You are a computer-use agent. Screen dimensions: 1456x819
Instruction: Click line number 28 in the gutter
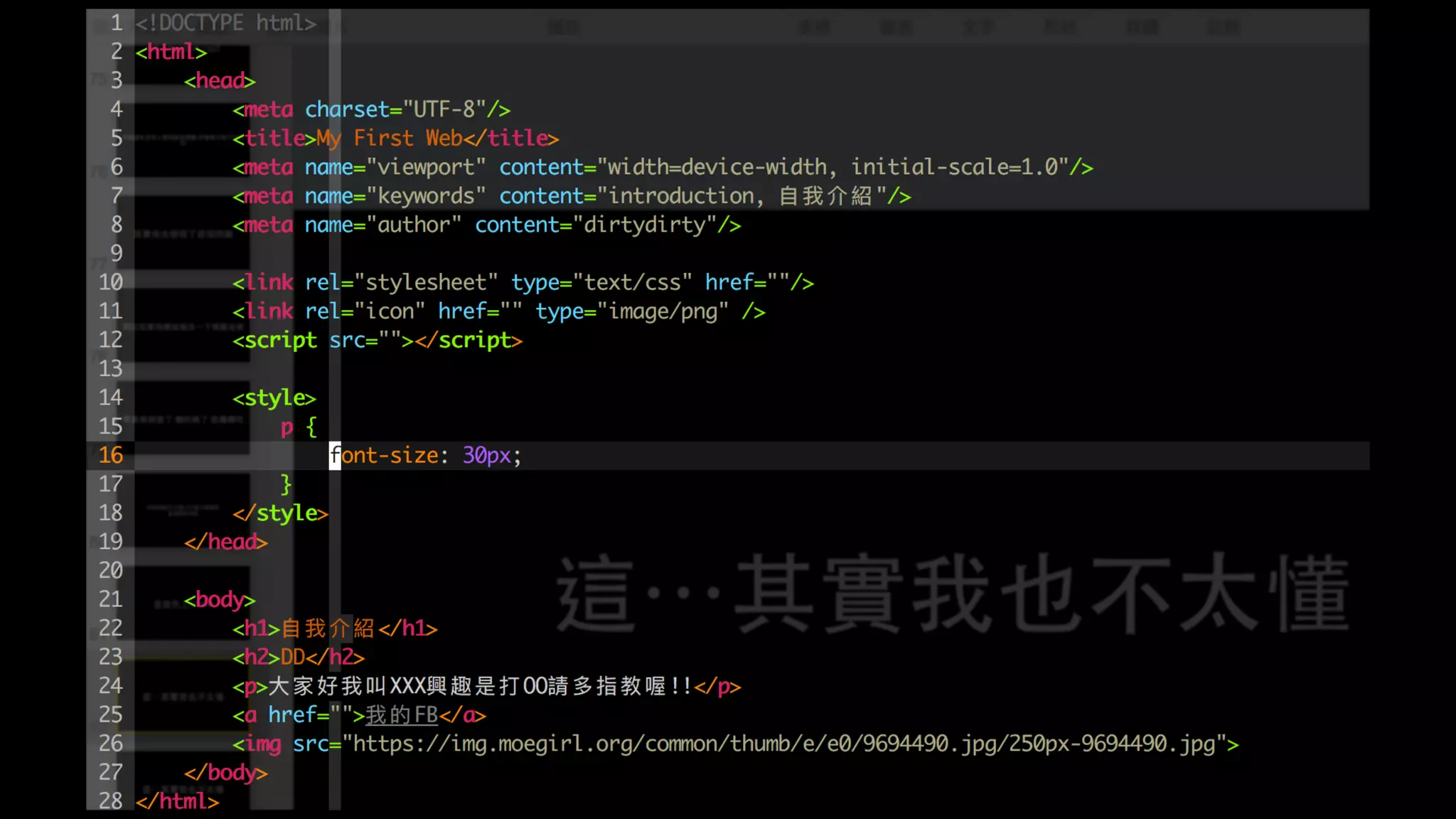tap(111, 801)
